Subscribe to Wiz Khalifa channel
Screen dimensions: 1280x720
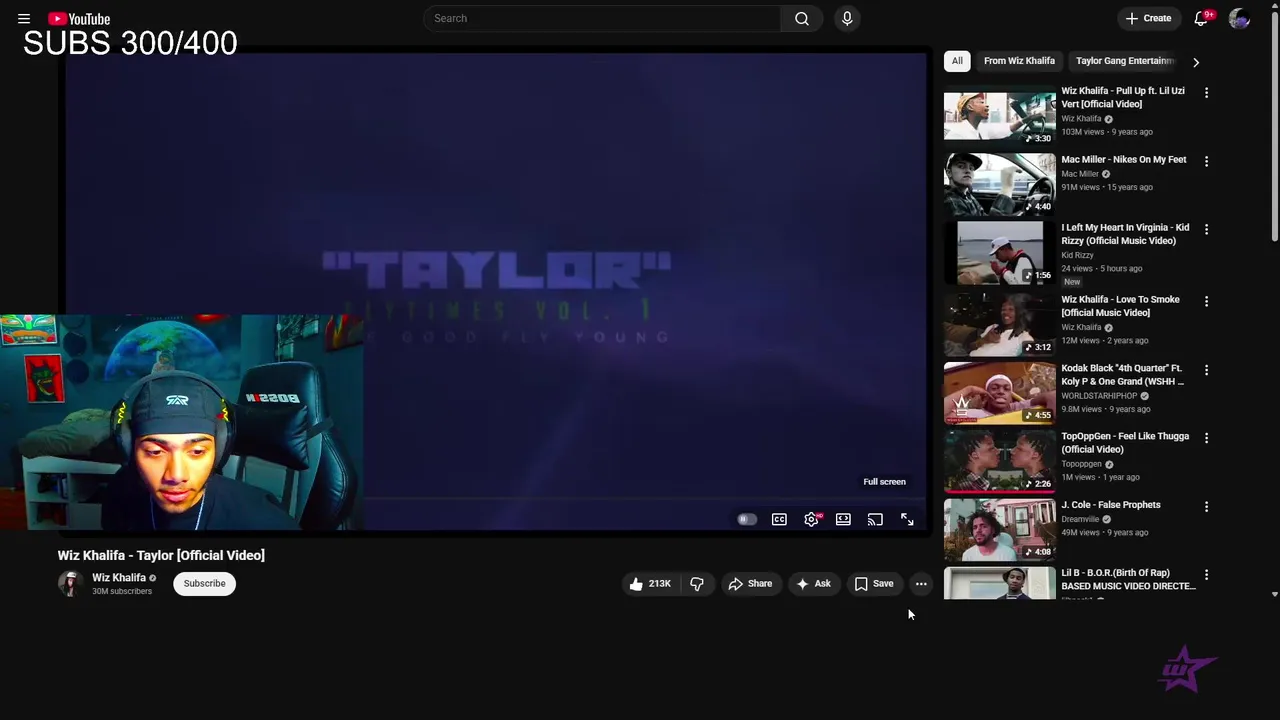coord(204,583)
